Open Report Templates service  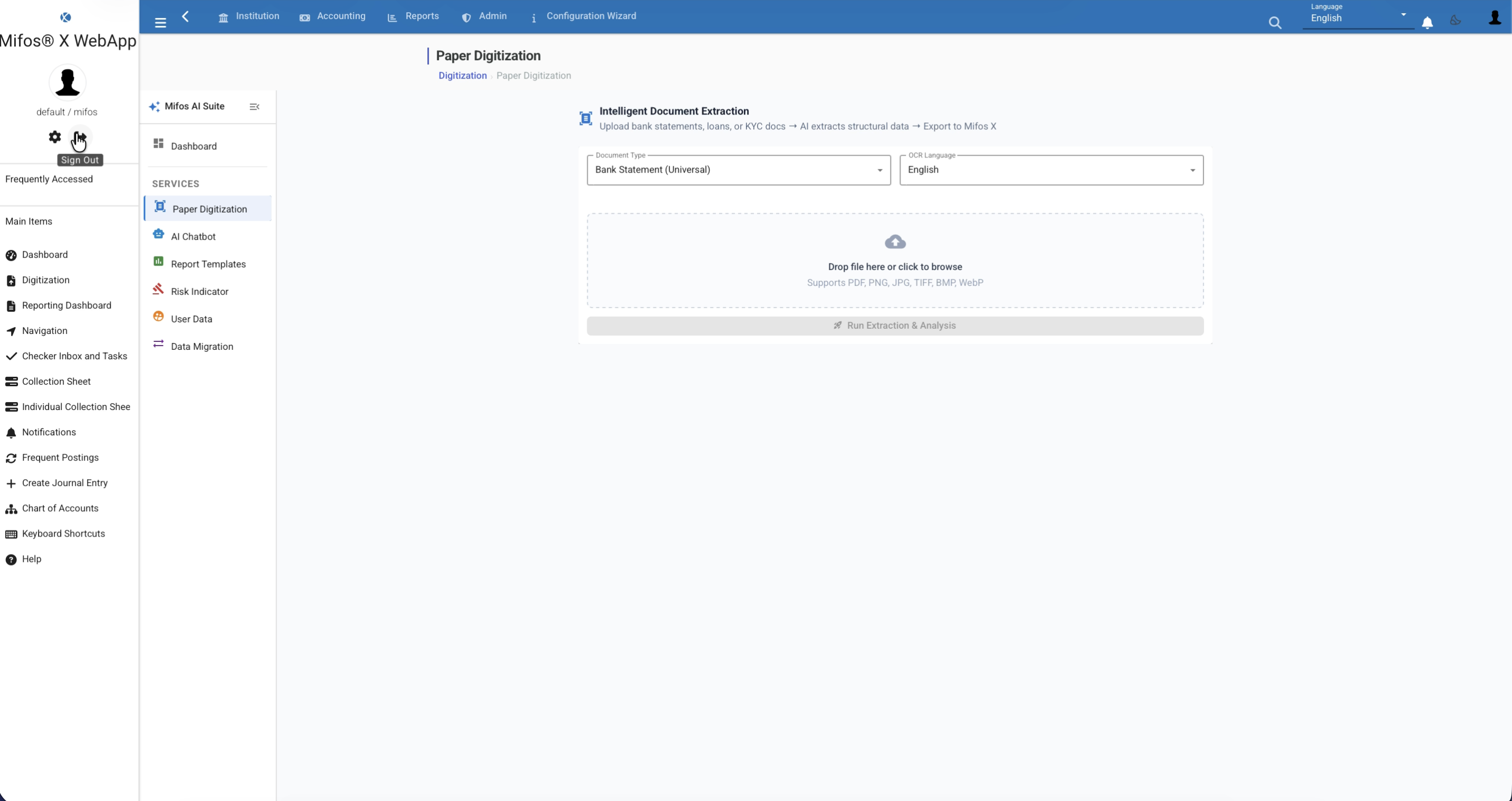[x=208, y=264]
